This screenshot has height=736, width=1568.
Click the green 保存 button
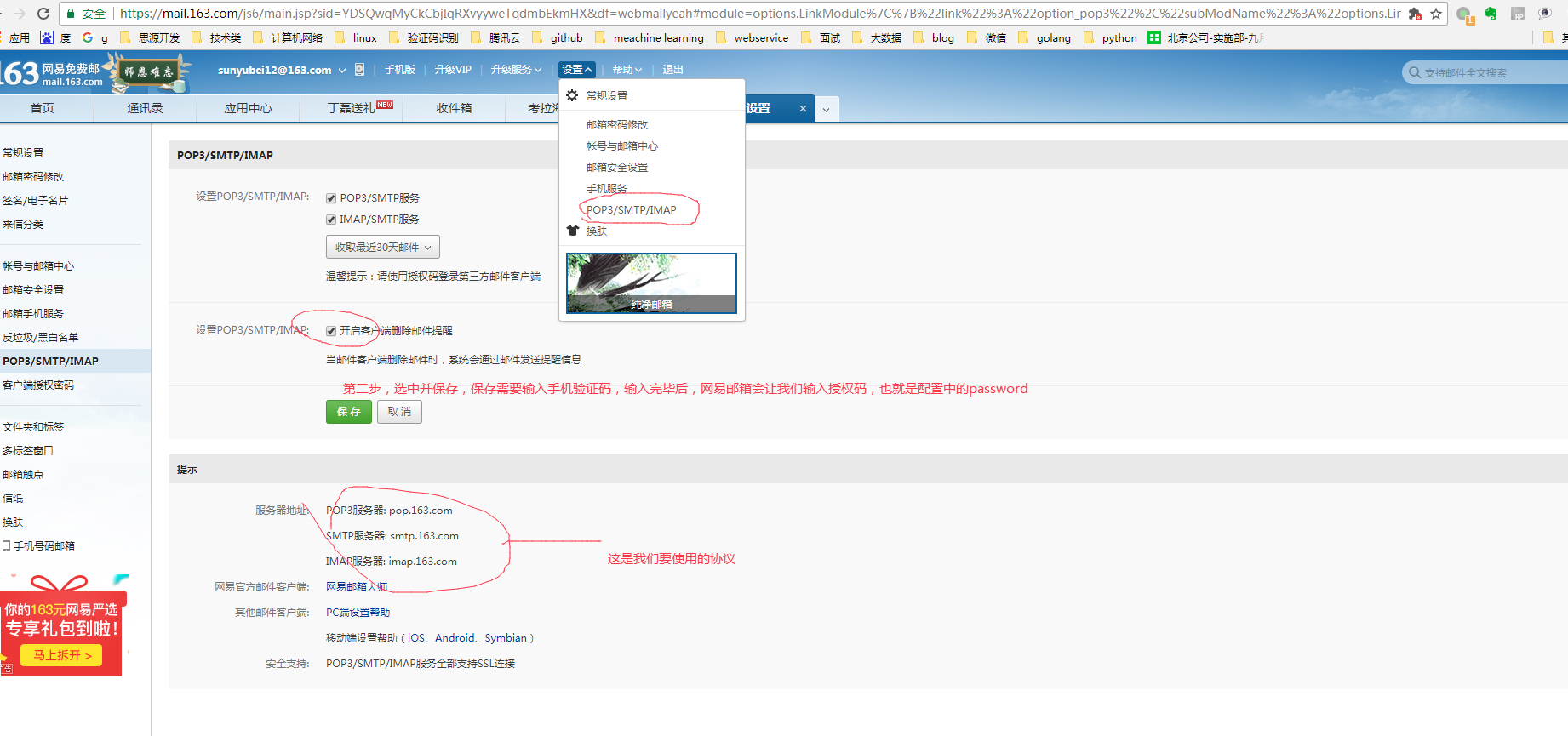349,412
